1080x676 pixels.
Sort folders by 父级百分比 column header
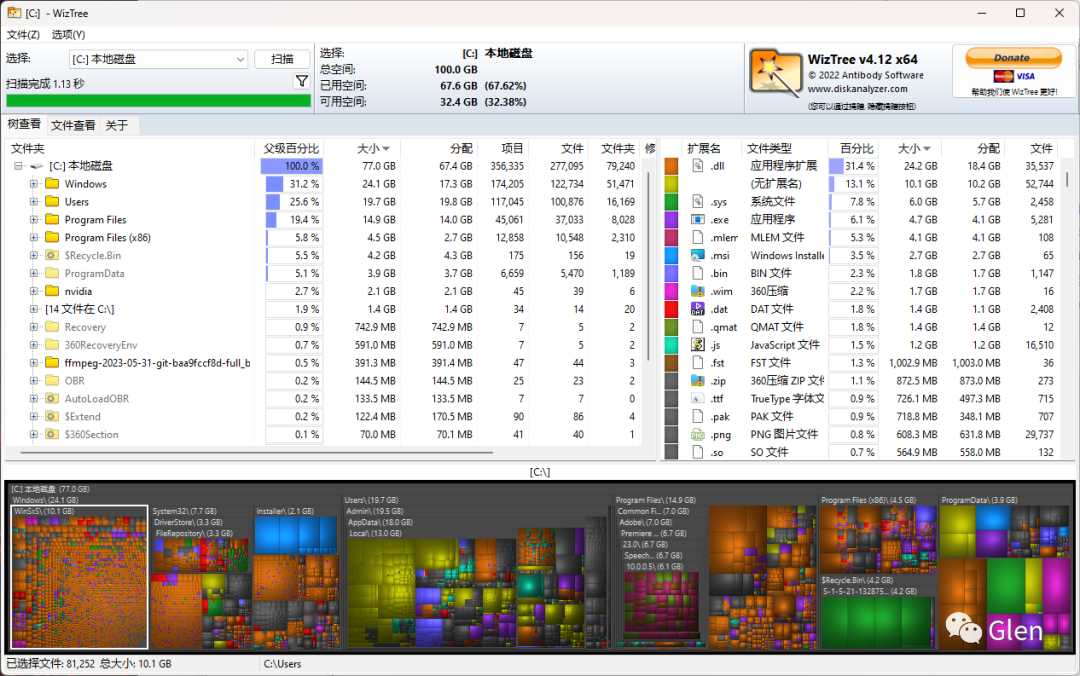tap(291, 148)
